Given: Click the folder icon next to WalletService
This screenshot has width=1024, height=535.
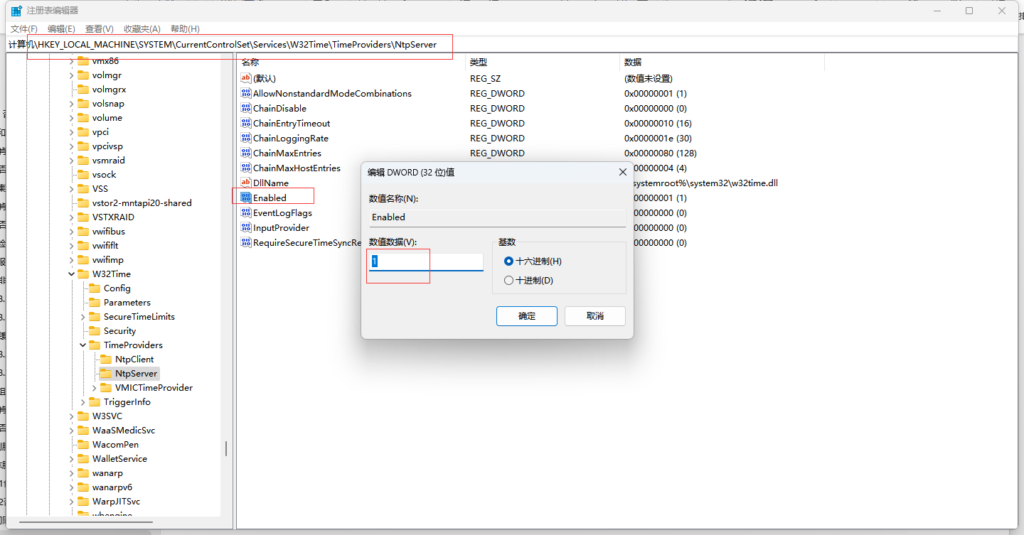Looking at the screenshot, I should point(83,459).
